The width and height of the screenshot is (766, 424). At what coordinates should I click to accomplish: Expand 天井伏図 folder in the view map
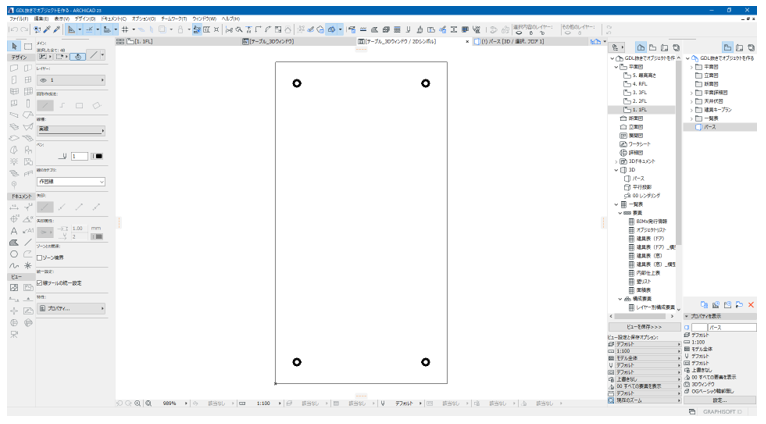point(692,101)
